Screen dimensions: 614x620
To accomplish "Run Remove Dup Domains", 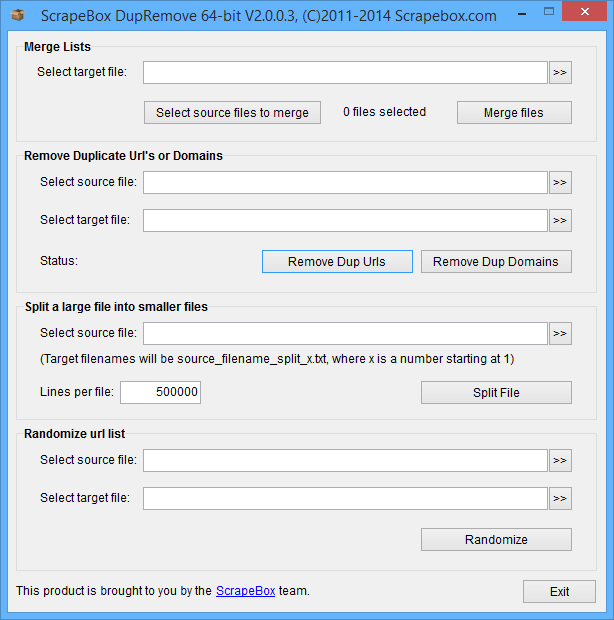I will point(496,262).
